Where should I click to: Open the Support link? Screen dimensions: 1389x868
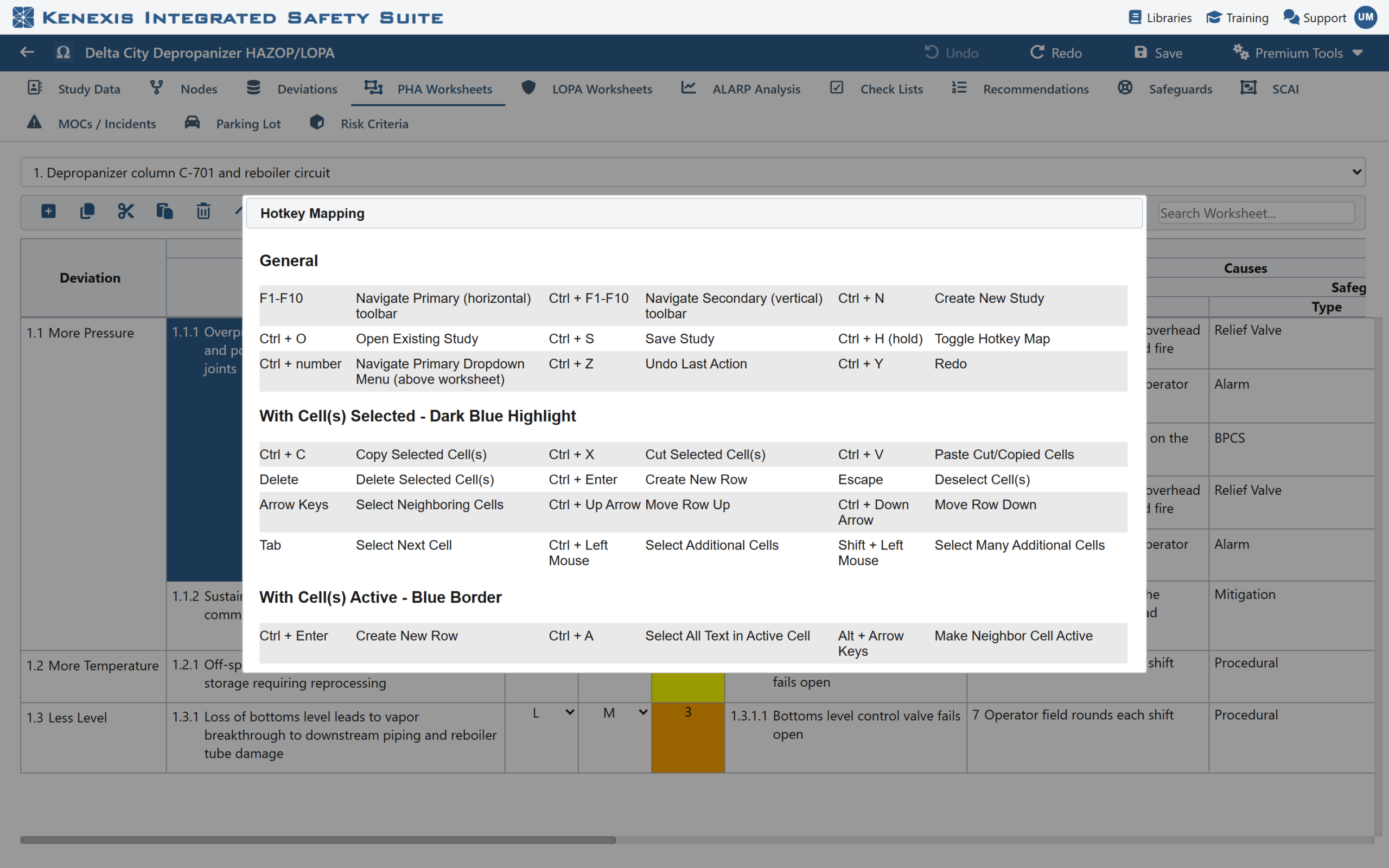(x=1314, y=18)
